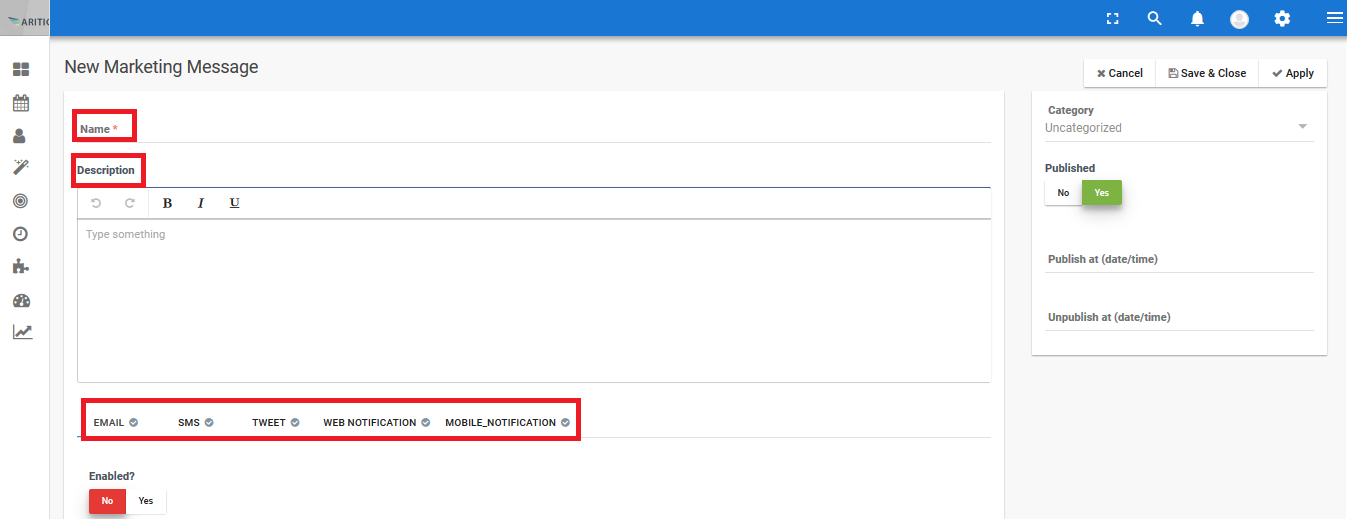Open the line chart reports icon

click(x=21, y=332)
